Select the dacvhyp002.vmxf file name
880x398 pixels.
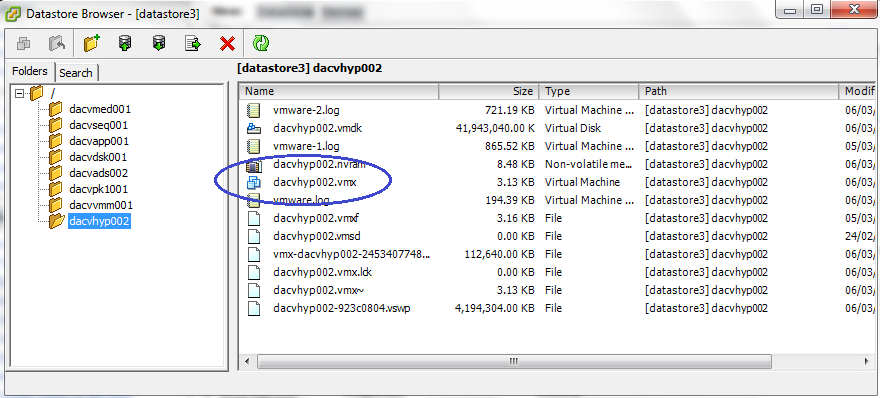click(x=315, y=218)
